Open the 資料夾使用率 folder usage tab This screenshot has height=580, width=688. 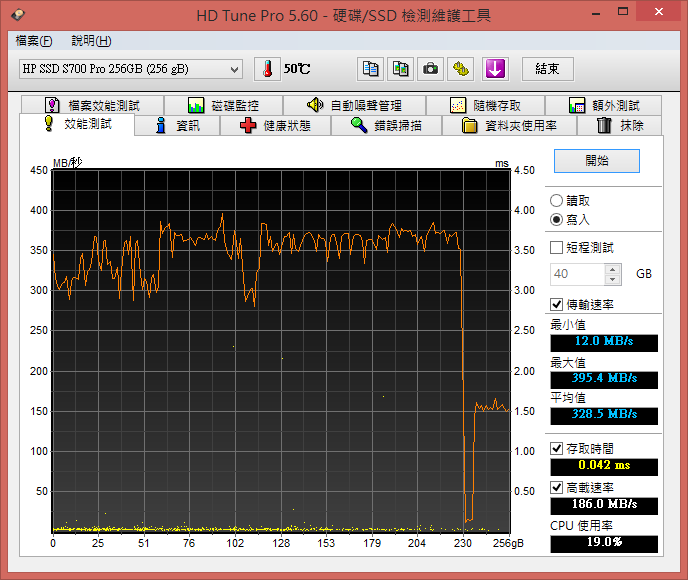tap(509, 126)
